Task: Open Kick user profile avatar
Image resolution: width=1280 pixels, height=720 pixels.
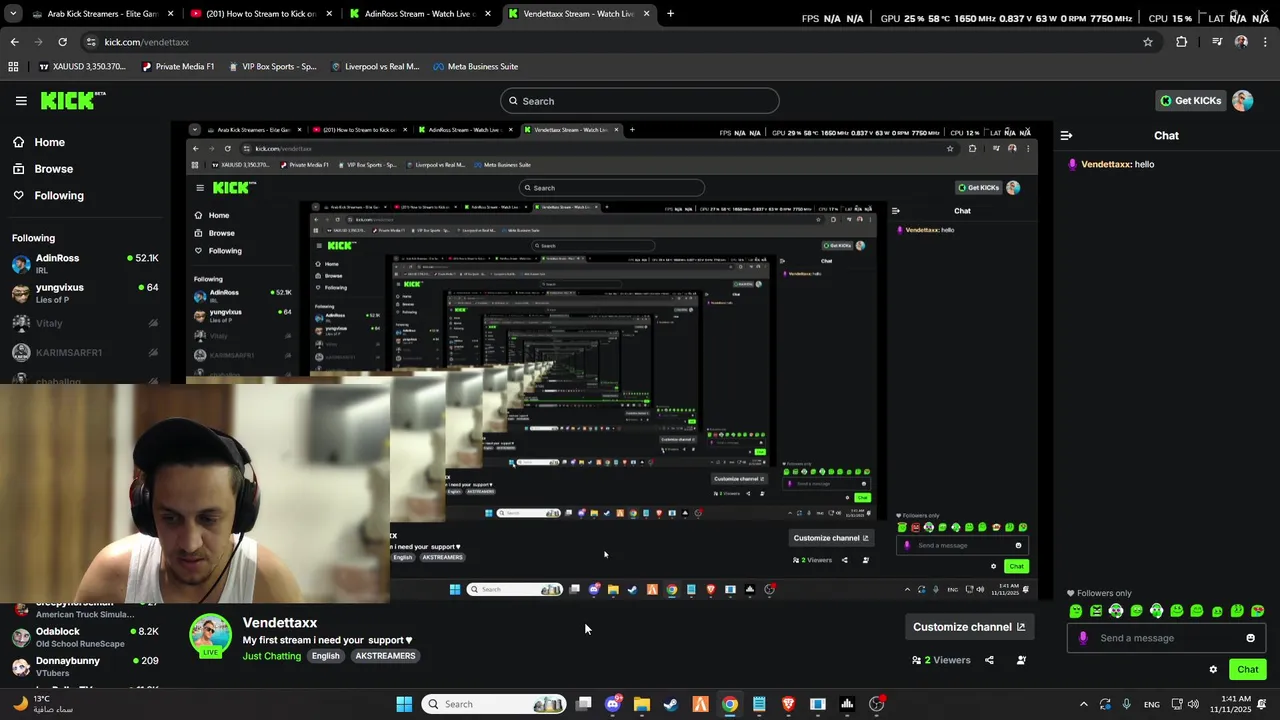Action: 1243,100
